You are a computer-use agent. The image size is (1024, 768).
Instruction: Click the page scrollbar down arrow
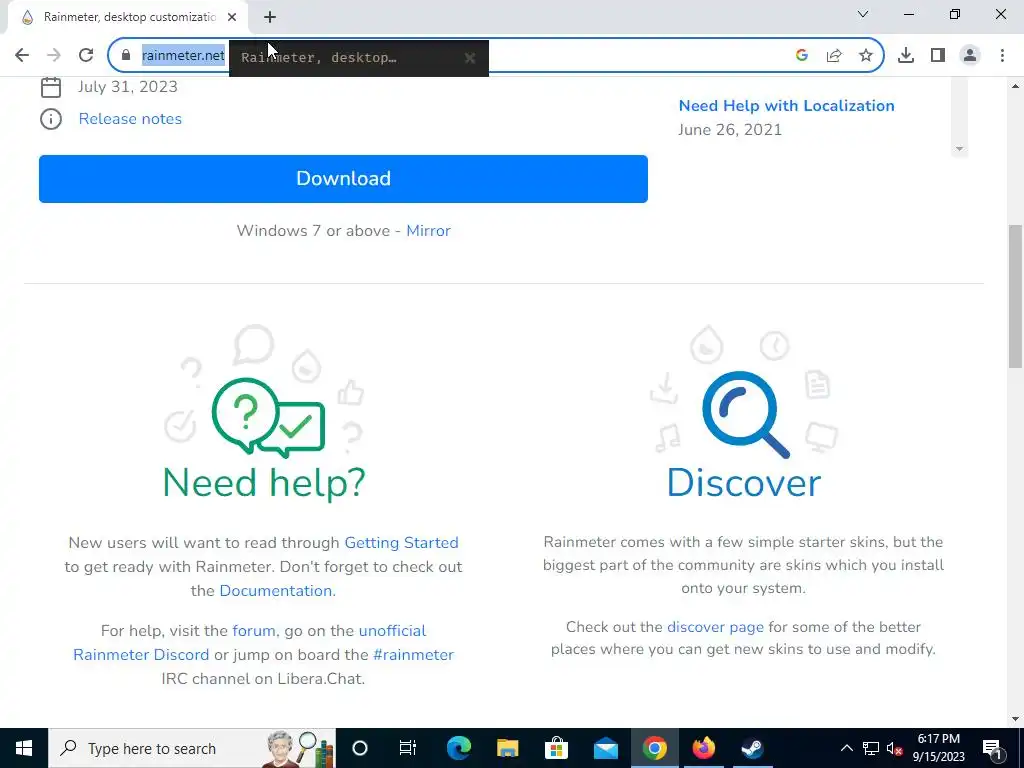tap(1016, 719)
